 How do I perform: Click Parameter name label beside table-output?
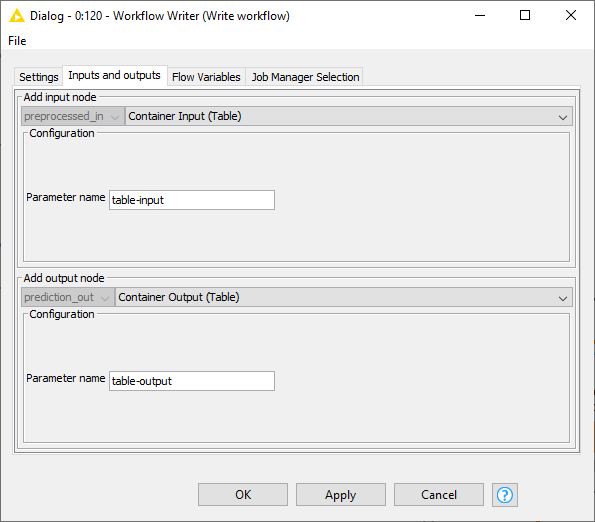click(x=66, y=378)
